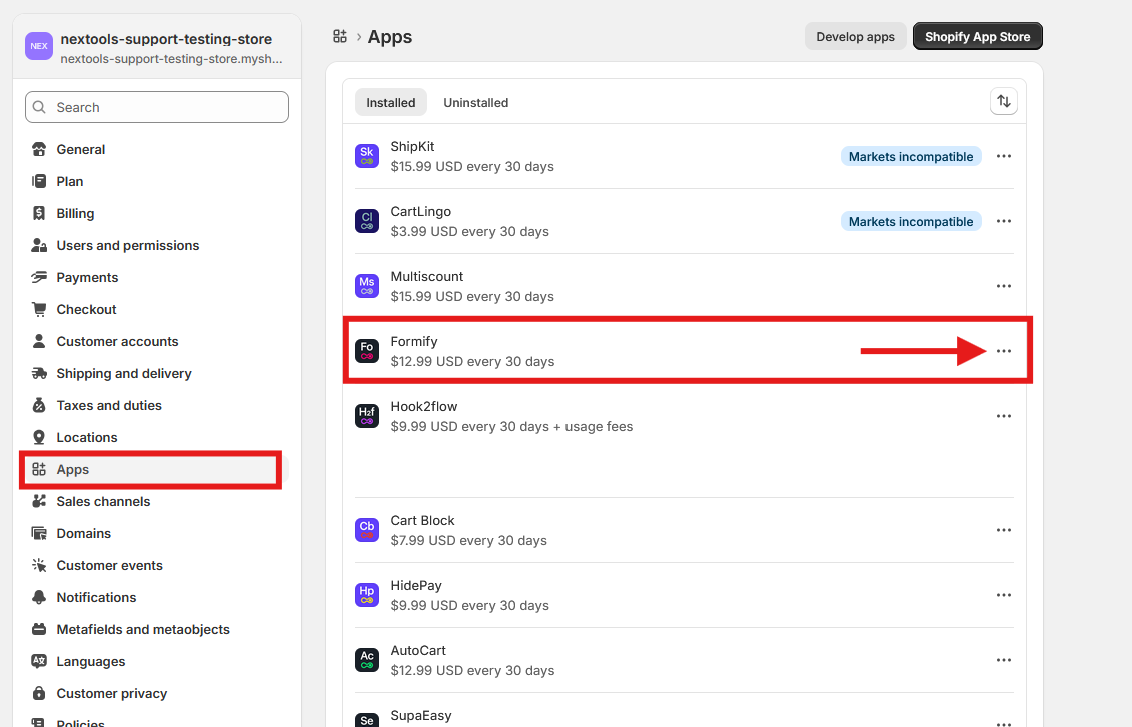
Task: Click the ShipKit app icon
Action: pyautogui.click(x=367, y=156)
